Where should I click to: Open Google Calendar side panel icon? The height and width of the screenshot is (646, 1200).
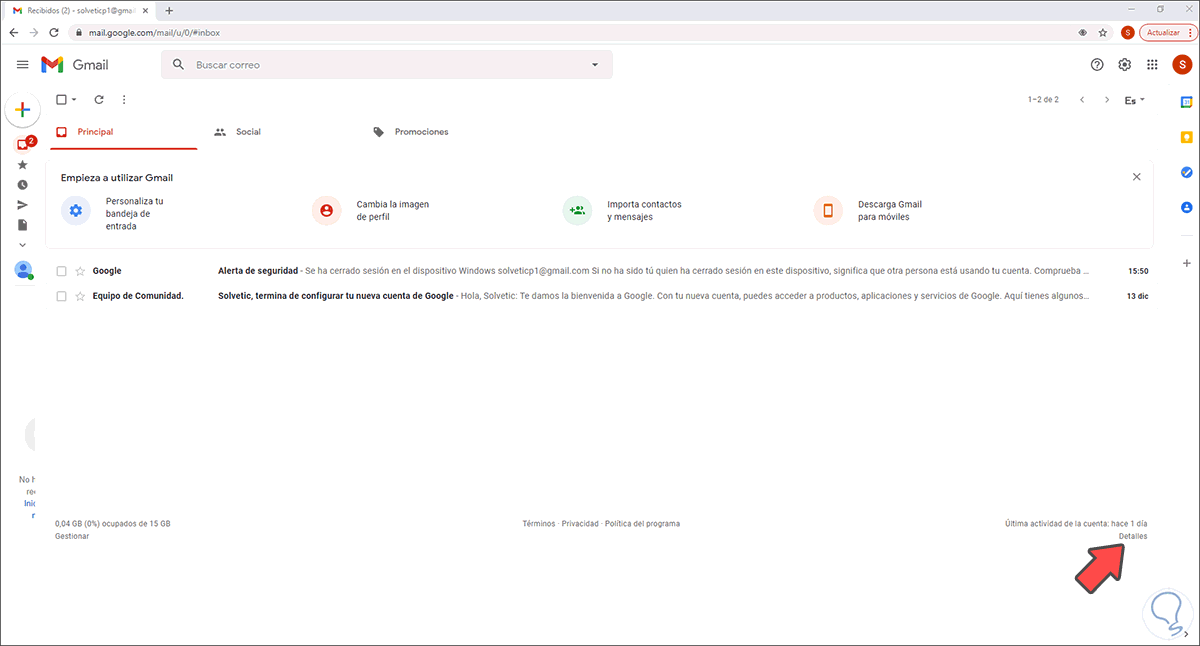point(1187,101)
